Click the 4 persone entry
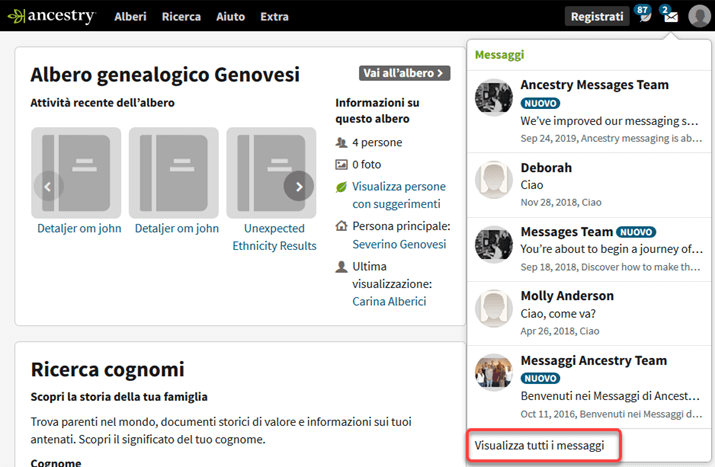The image size is (715, 467). (x=377, y=142)
